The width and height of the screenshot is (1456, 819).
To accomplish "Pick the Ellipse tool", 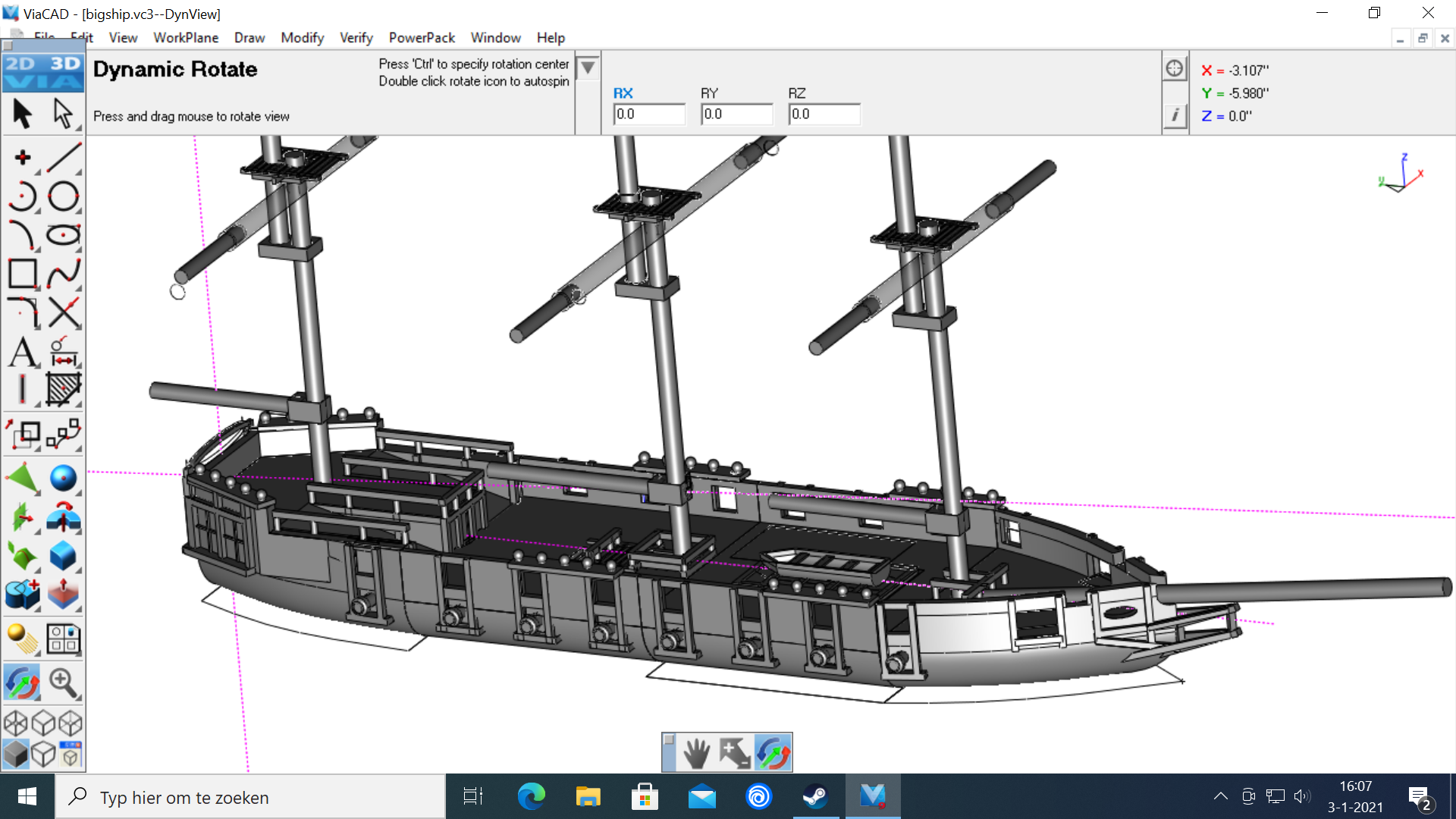I will point(64,235).
